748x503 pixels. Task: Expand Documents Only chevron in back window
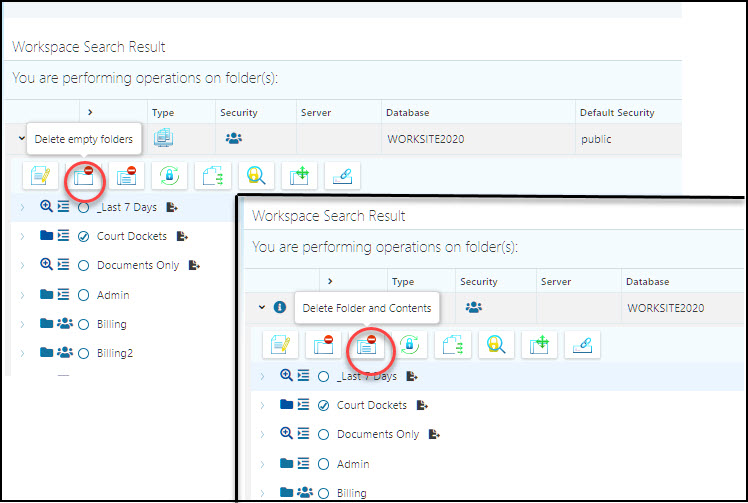click(22, 266)
